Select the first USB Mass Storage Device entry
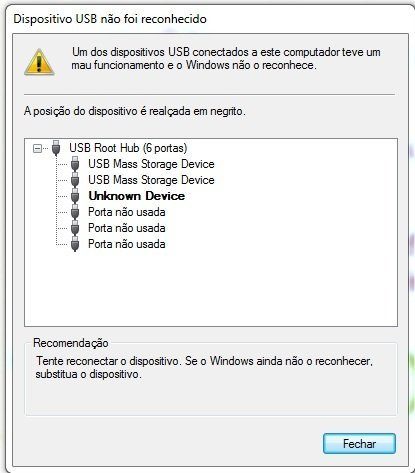This screenshot has height=473, width=415. 151,164
